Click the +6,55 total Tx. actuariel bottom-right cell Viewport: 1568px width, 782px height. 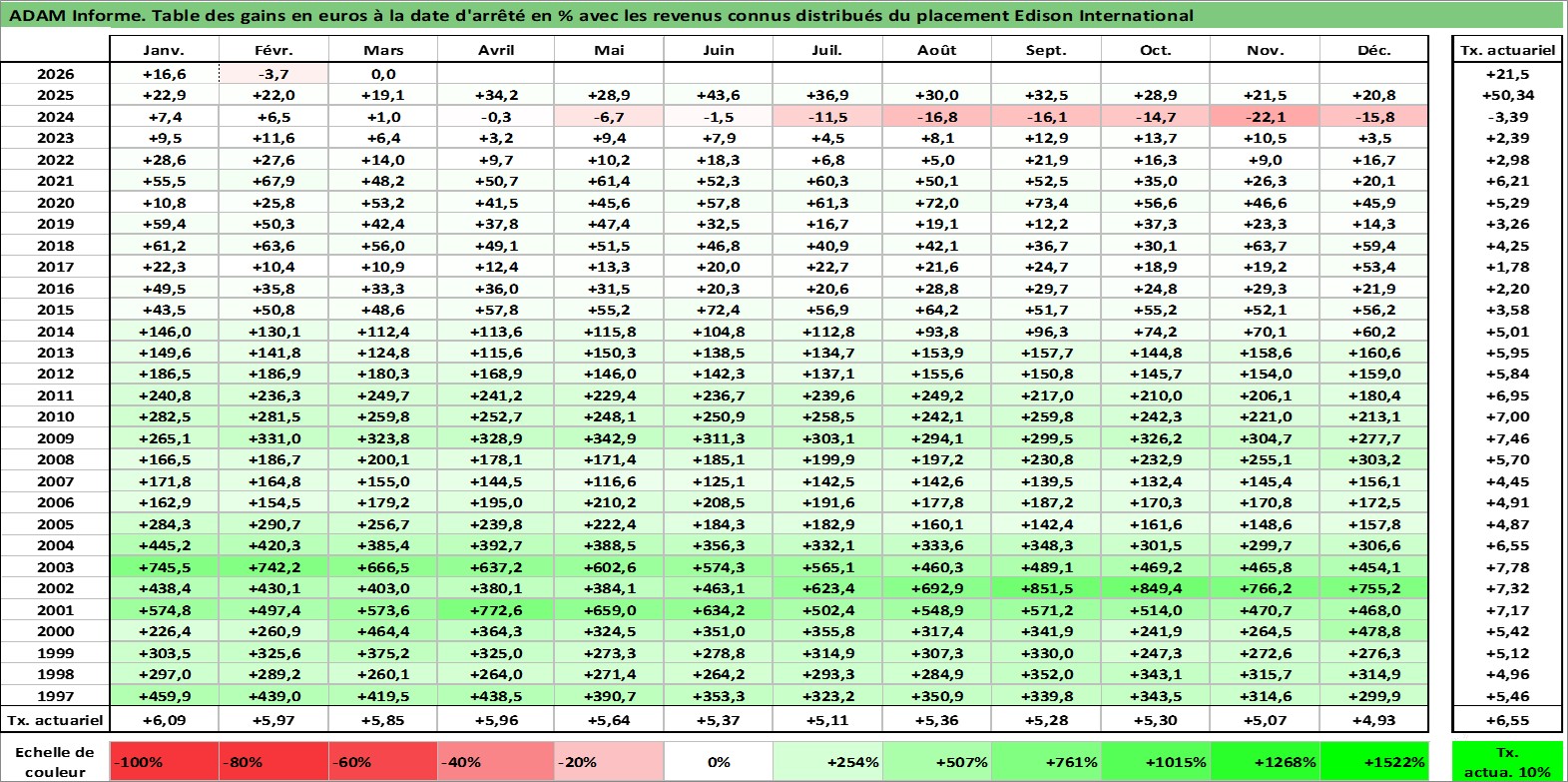(1507, 720)
